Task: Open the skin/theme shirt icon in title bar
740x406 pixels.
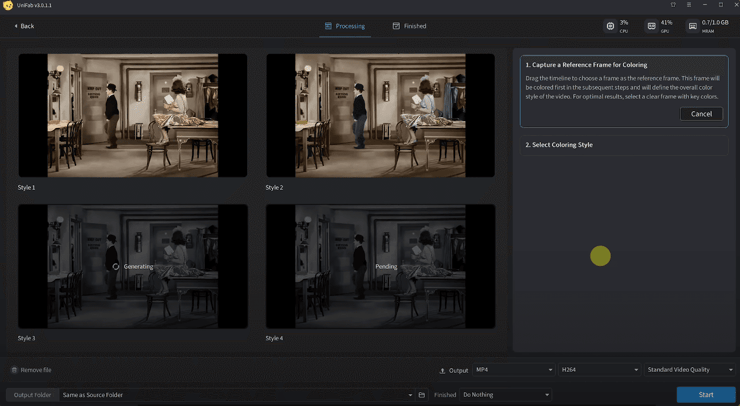Action: [x=673, y=5]
